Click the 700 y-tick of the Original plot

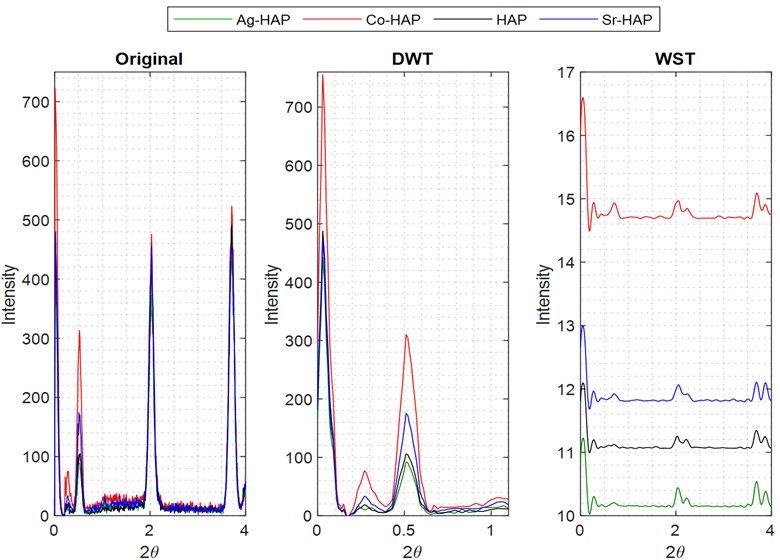35,102
